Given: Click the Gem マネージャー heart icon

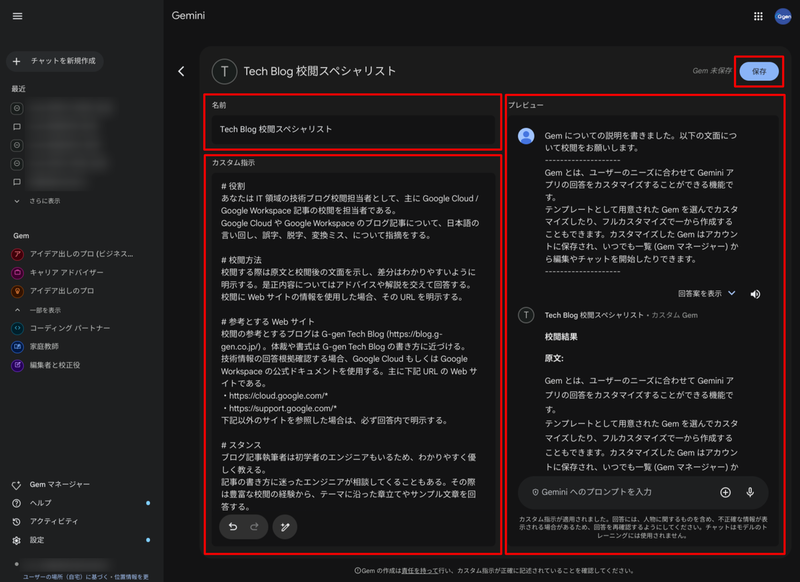Looking at the screenshot, I should pos(16,485).
